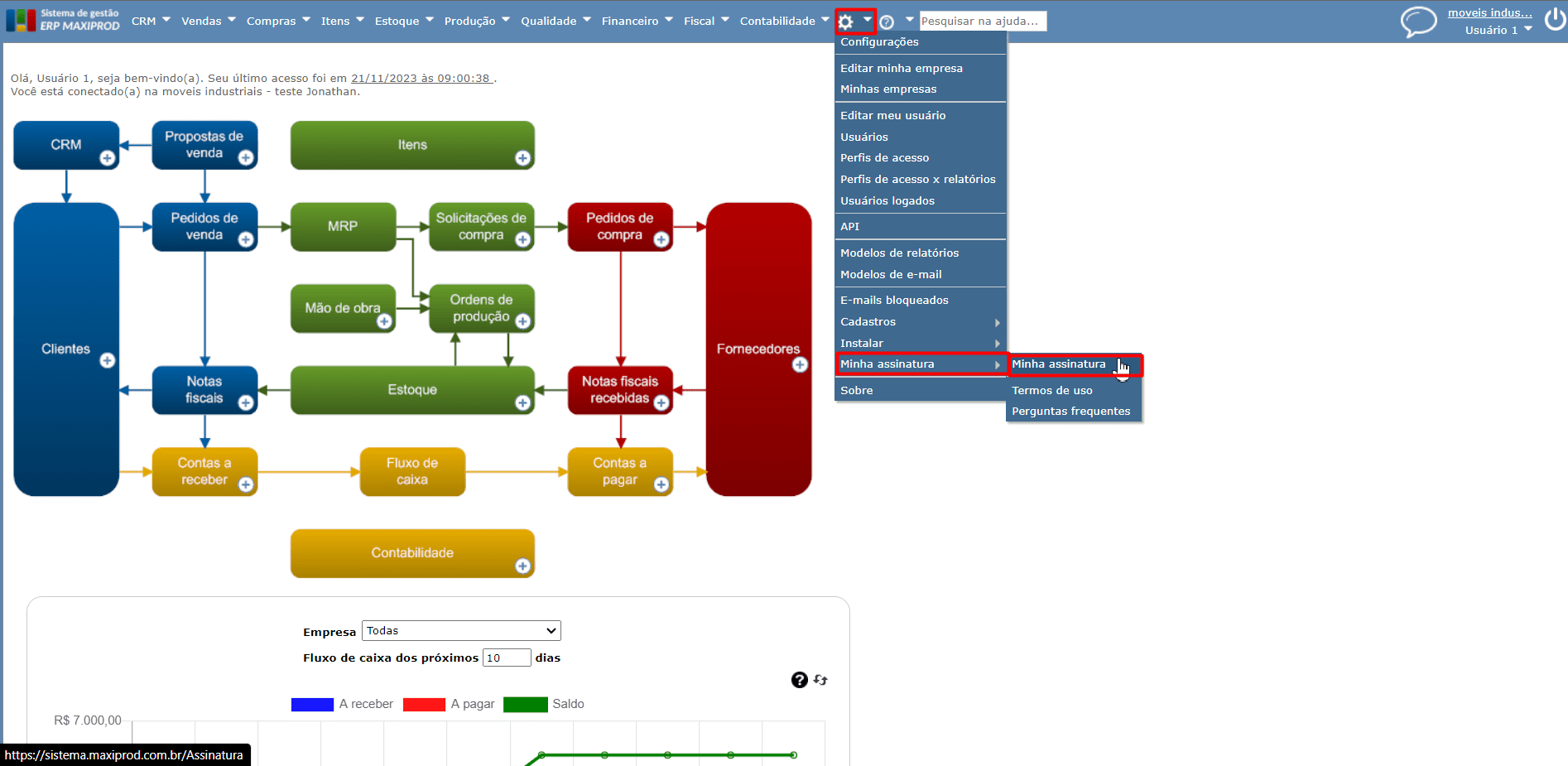
Task: Click the plus icon on Clientes block
Action: click(108, 360)
